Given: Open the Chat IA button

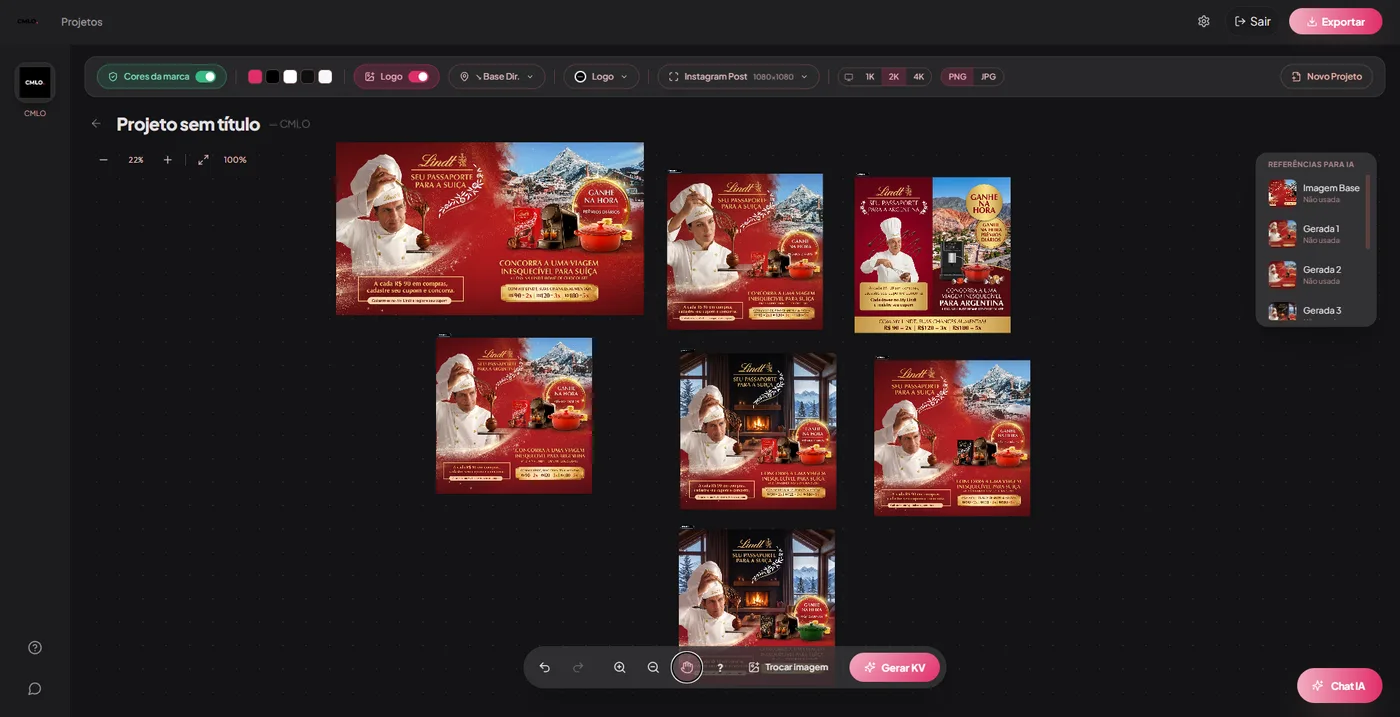Looking at the screenshot, I should click(x=1339, y=686).
